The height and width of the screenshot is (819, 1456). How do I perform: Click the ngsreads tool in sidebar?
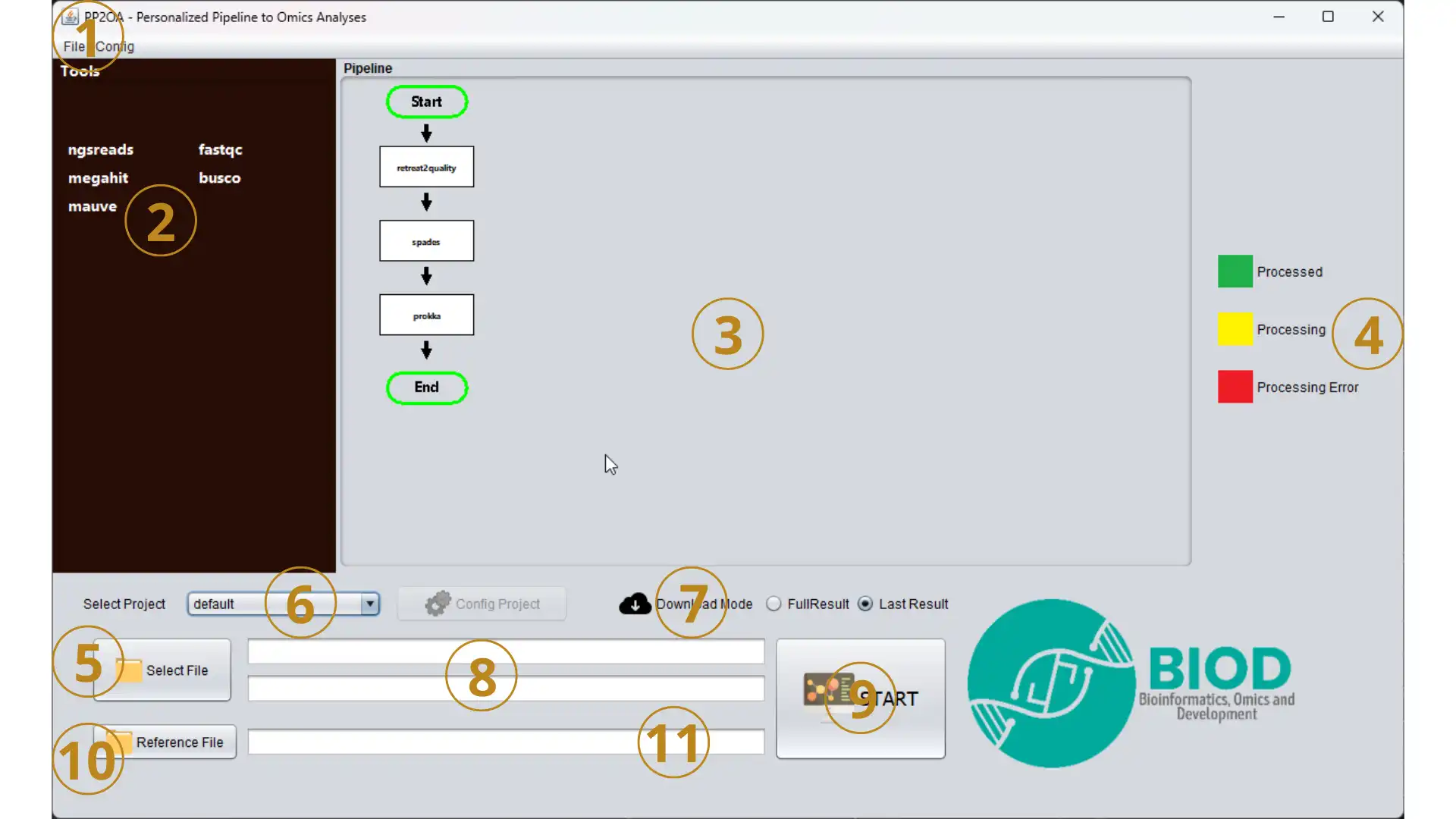[x=99, y=149]
